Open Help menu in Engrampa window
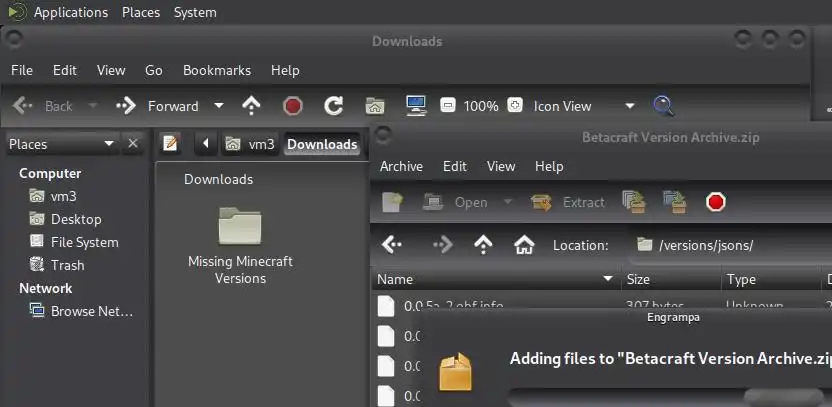This screenshot has height=407, width=832. tap(549, 166)
